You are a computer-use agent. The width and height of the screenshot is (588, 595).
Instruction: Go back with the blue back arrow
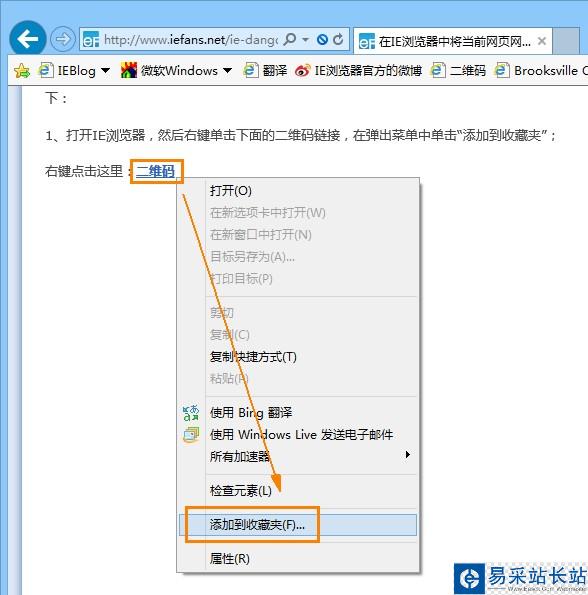coord(28,39)
